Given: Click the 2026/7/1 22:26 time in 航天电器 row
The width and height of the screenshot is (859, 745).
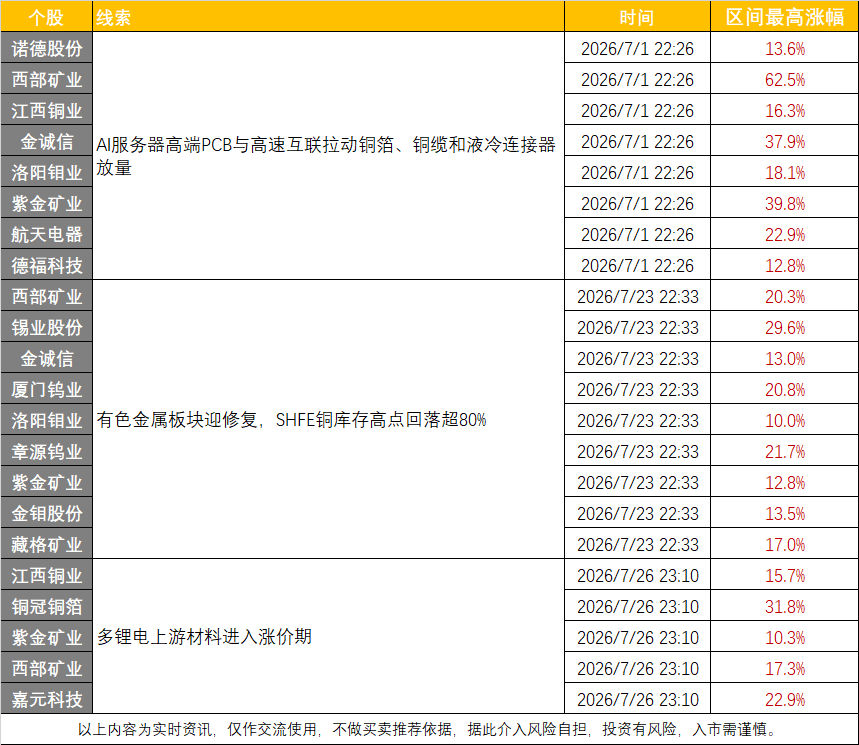Looking at the screenshot, I should [637, 235].
